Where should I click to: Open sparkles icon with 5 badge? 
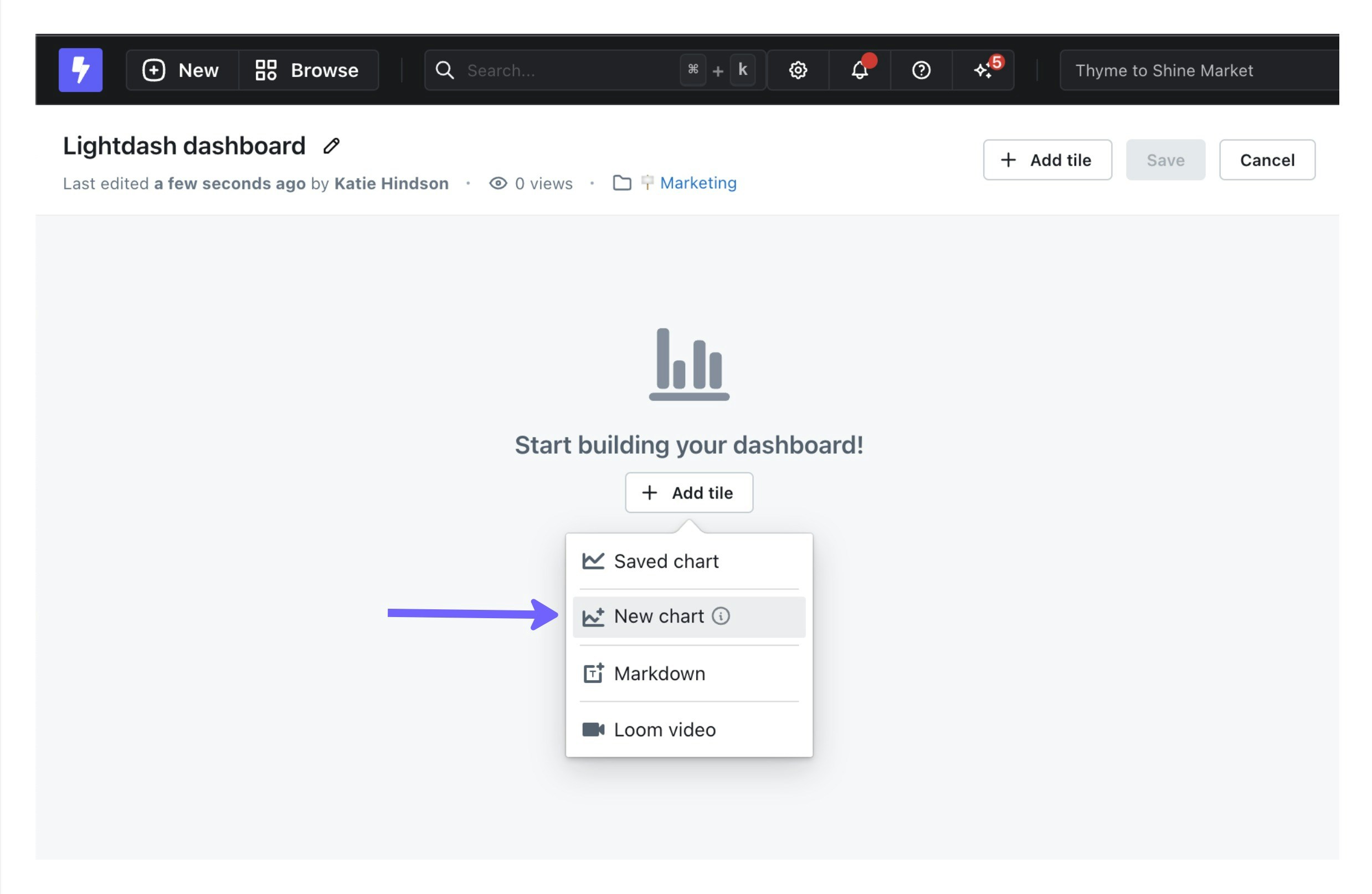[x=983, y=70]
